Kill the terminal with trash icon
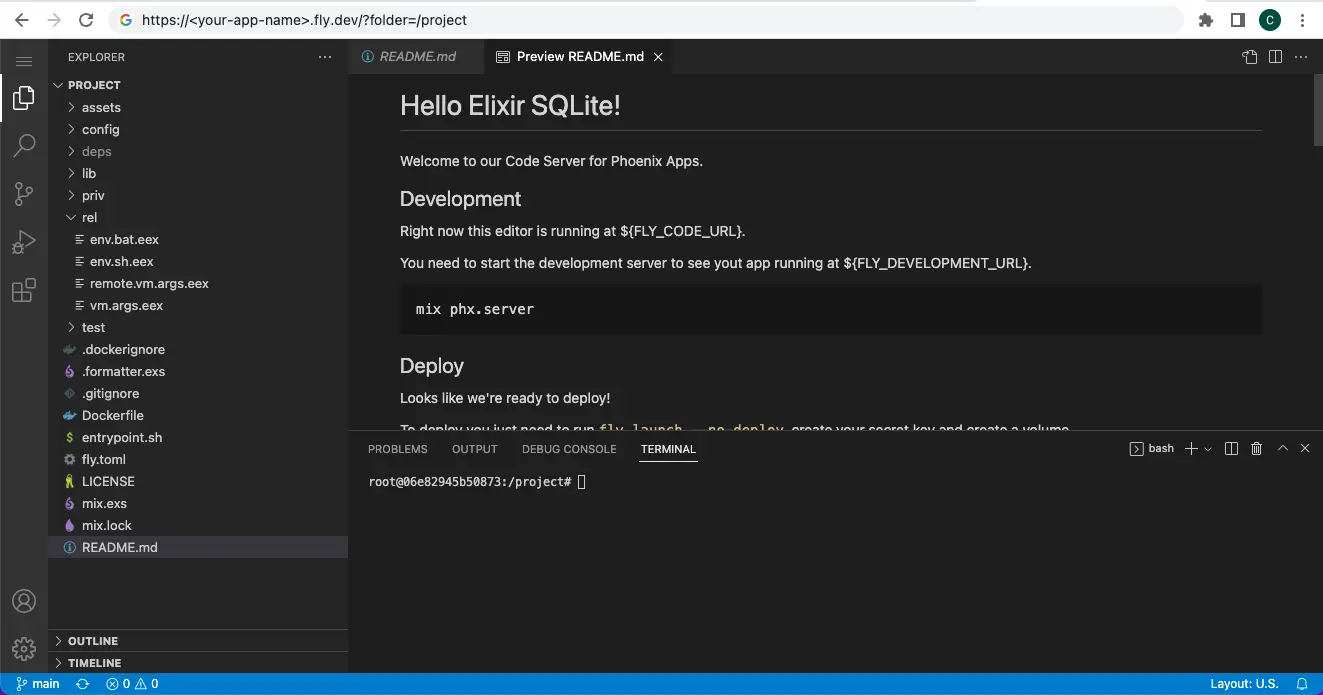 (1257, 449)
